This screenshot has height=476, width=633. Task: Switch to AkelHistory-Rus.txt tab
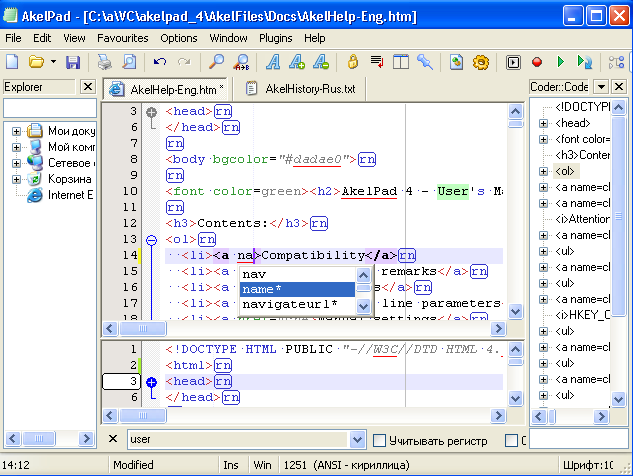(301, 89)
